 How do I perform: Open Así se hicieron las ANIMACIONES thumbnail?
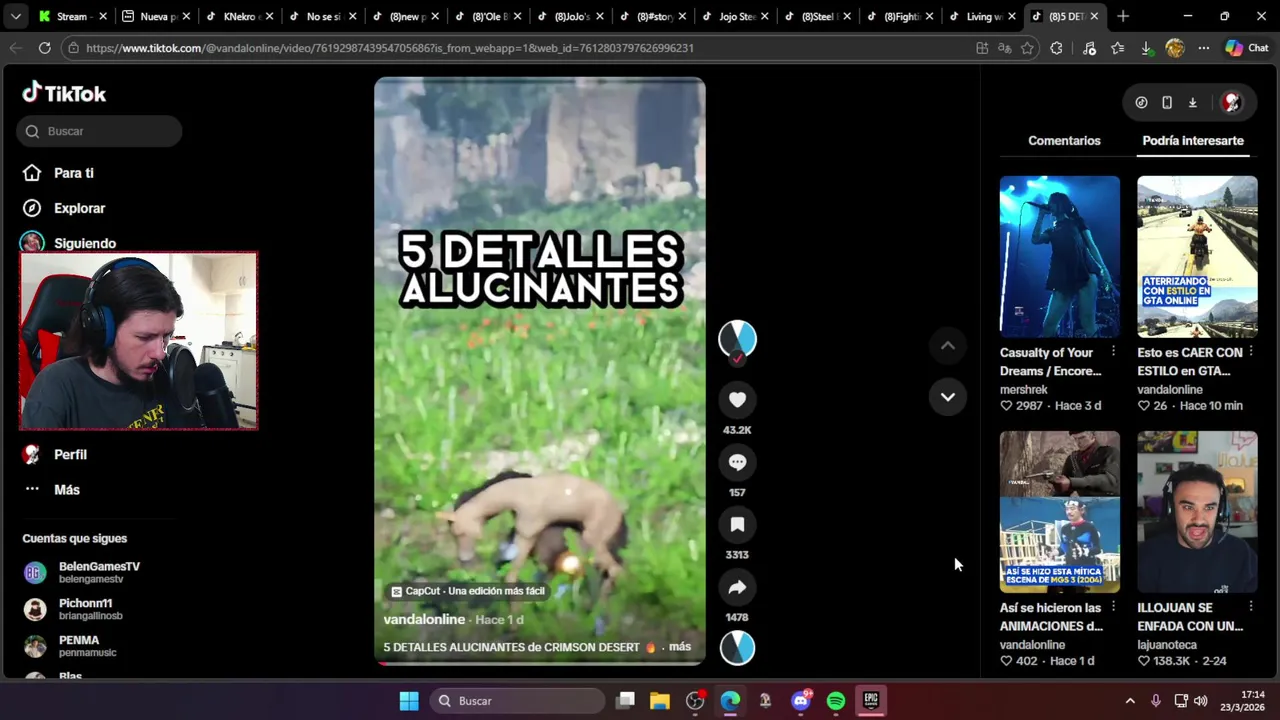[1060, 512]
